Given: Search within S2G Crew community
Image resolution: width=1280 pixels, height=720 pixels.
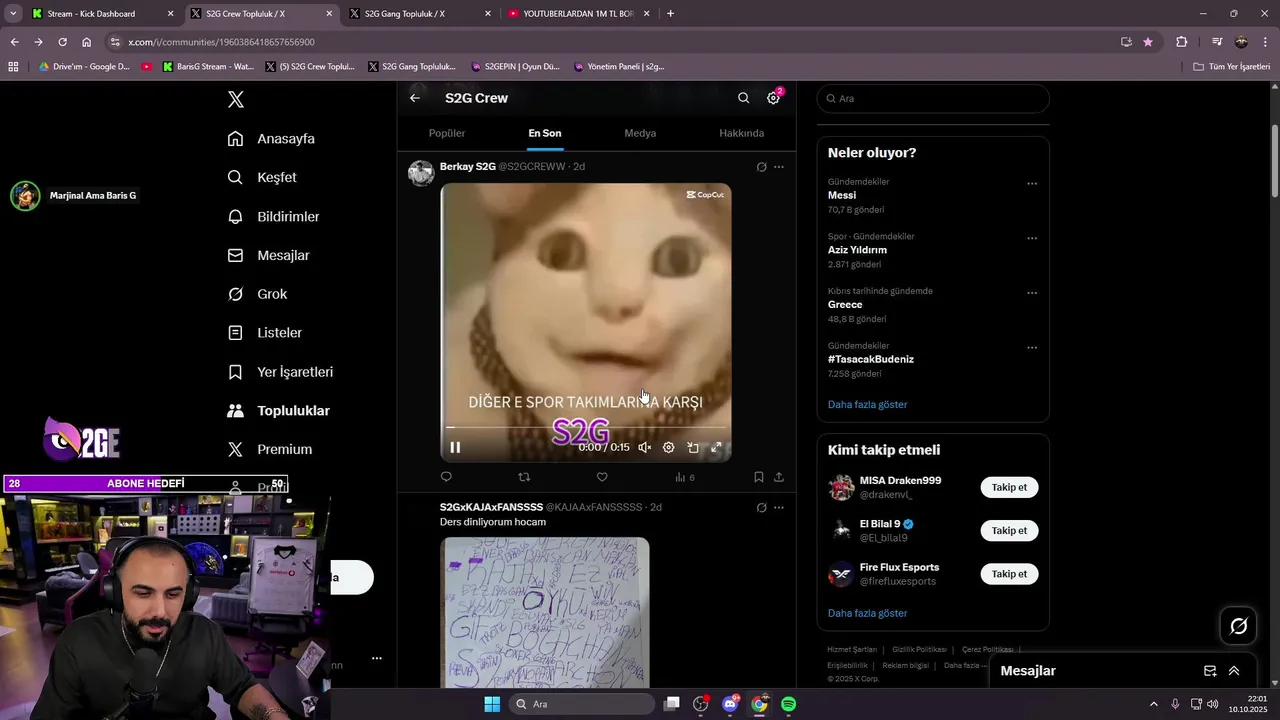Looking at the screenshot, I should click(x=743, y=98).
